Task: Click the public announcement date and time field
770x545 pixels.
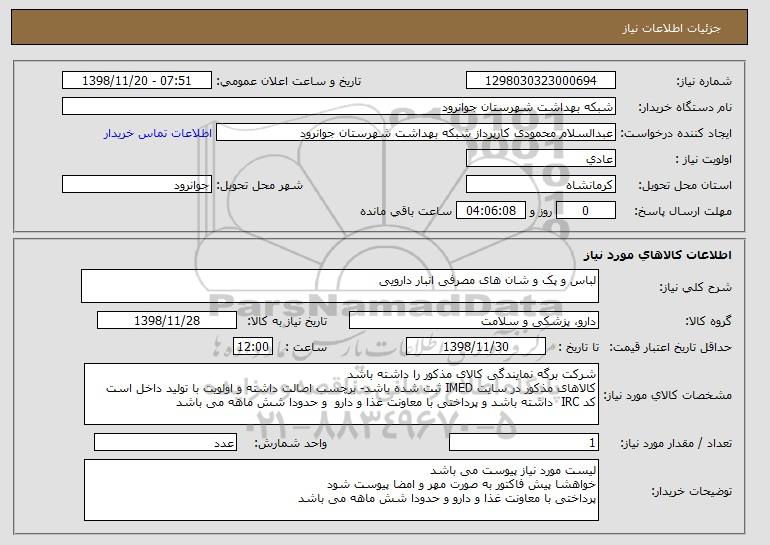Action: [137, 81]
